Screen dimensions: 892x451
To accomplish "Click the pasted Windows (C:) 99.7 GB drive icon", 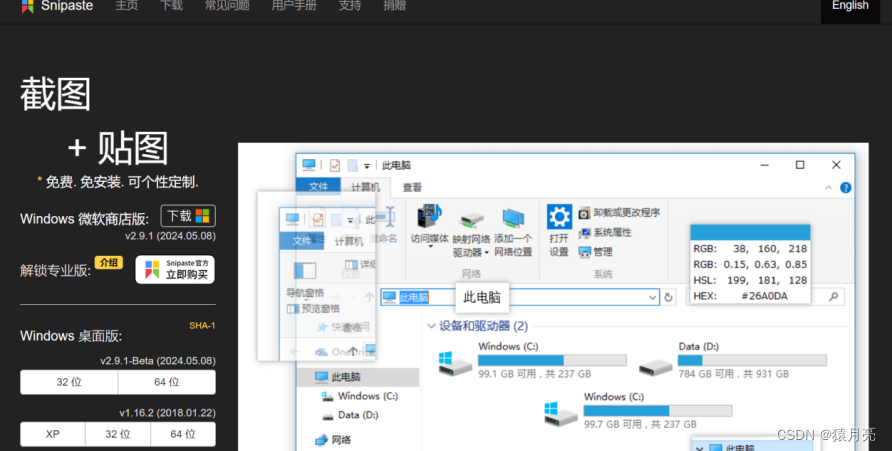I will (560, 414).
